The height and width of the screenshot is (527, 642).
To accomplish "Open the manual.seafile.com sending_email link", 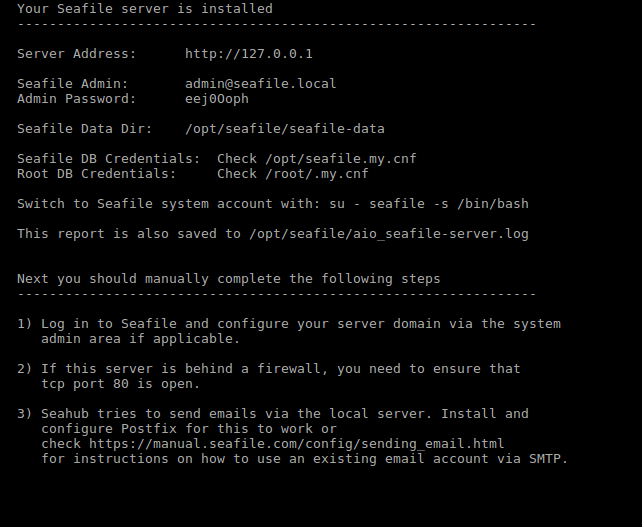I will coord(297,444).
